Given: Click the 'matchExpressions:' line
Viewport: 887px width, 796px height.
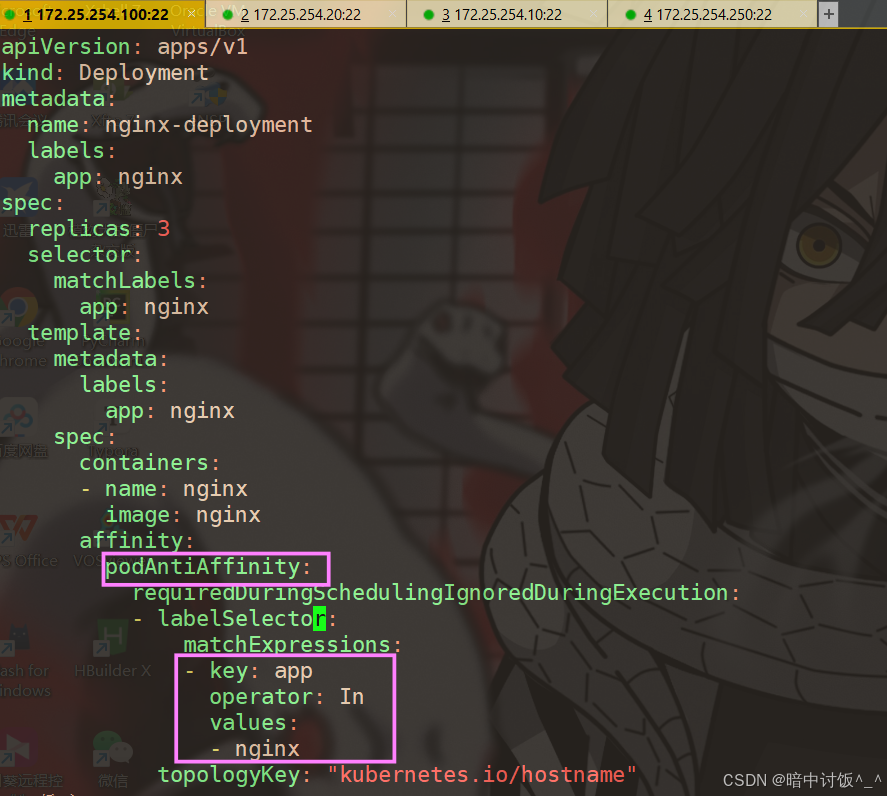Looking at the screenshot, I should pos(292,646).
